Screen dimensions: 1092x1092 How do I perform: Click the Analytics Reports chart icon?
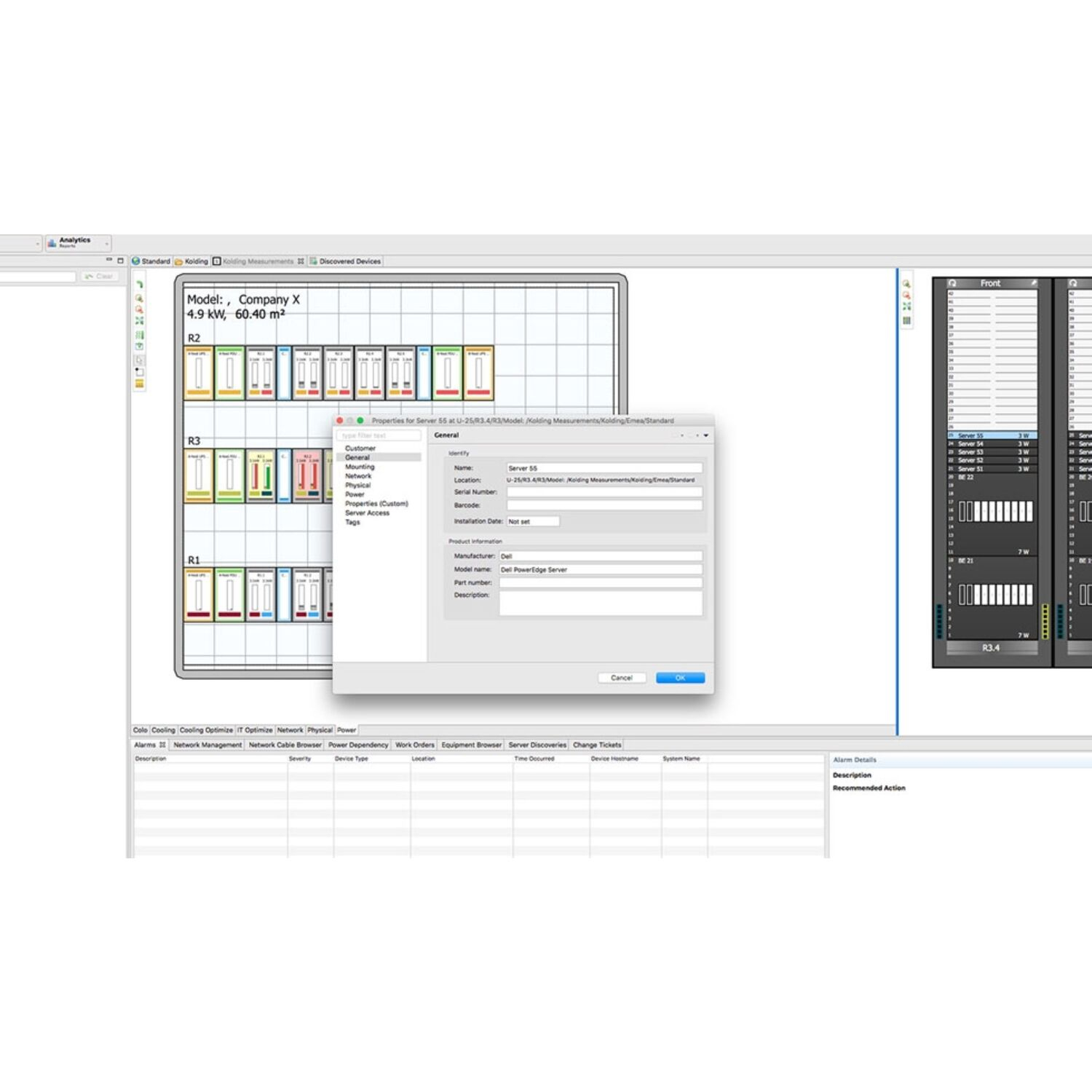(x=52, y=243)
